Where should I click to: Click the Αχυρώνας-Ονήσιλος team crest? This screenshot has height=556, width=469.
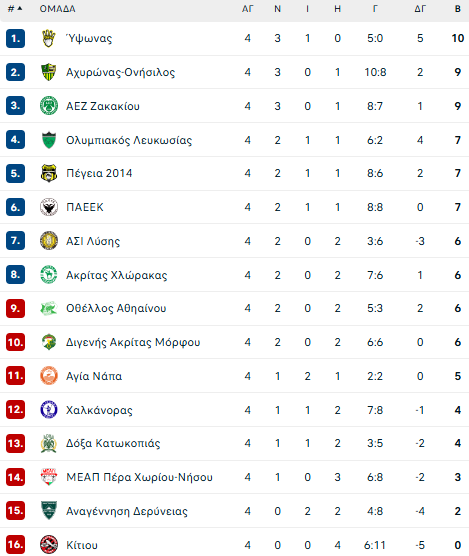click(x=49, y=72)
